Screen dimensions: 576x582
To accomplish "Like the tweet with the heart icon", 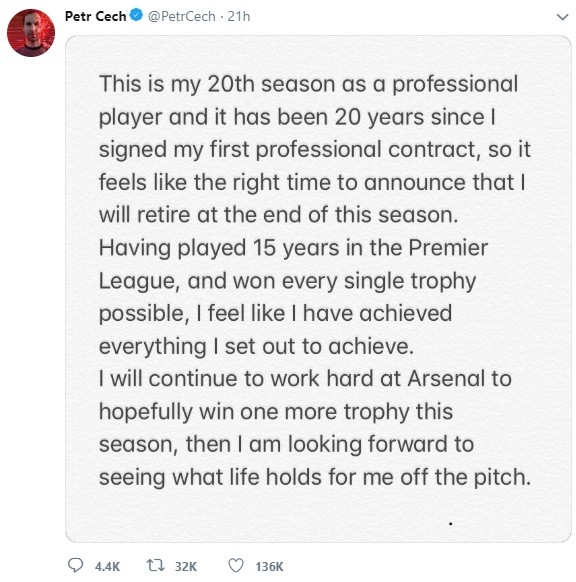I will pyautogui.click(x=236, y=566).
